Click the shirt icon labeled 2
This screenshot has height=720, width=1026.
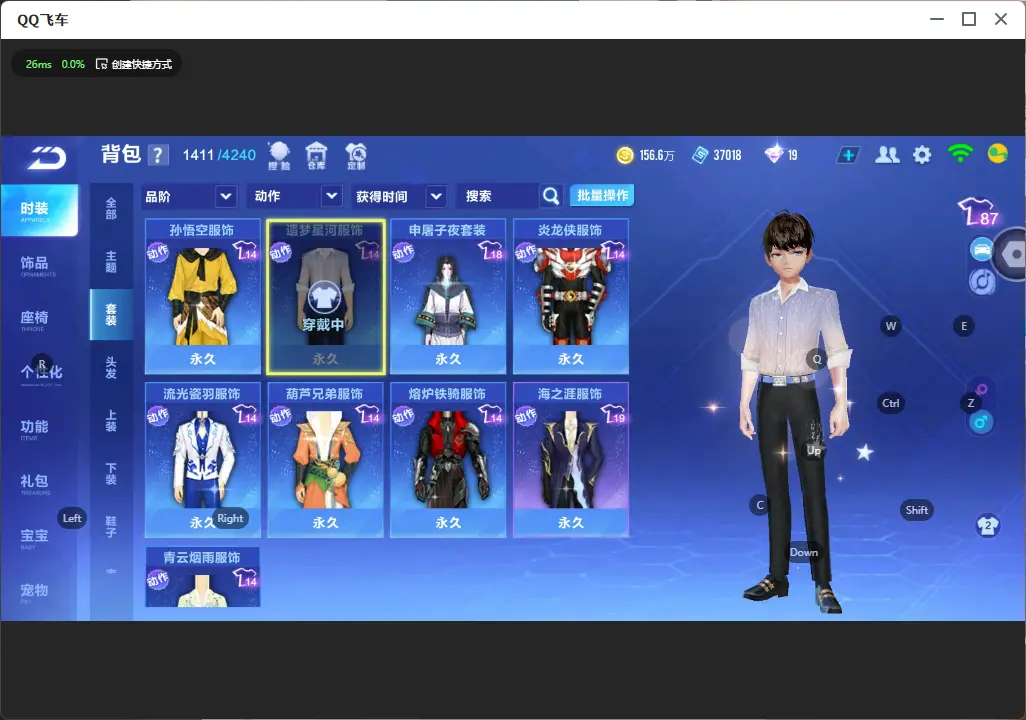(x=988, y=526)
